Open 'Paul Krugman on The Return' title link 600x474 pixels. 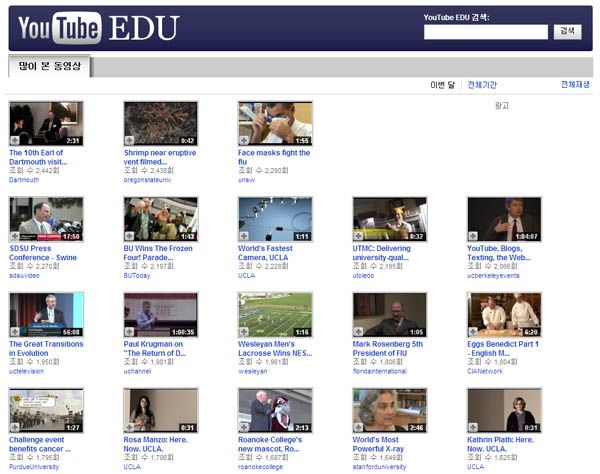155,349
